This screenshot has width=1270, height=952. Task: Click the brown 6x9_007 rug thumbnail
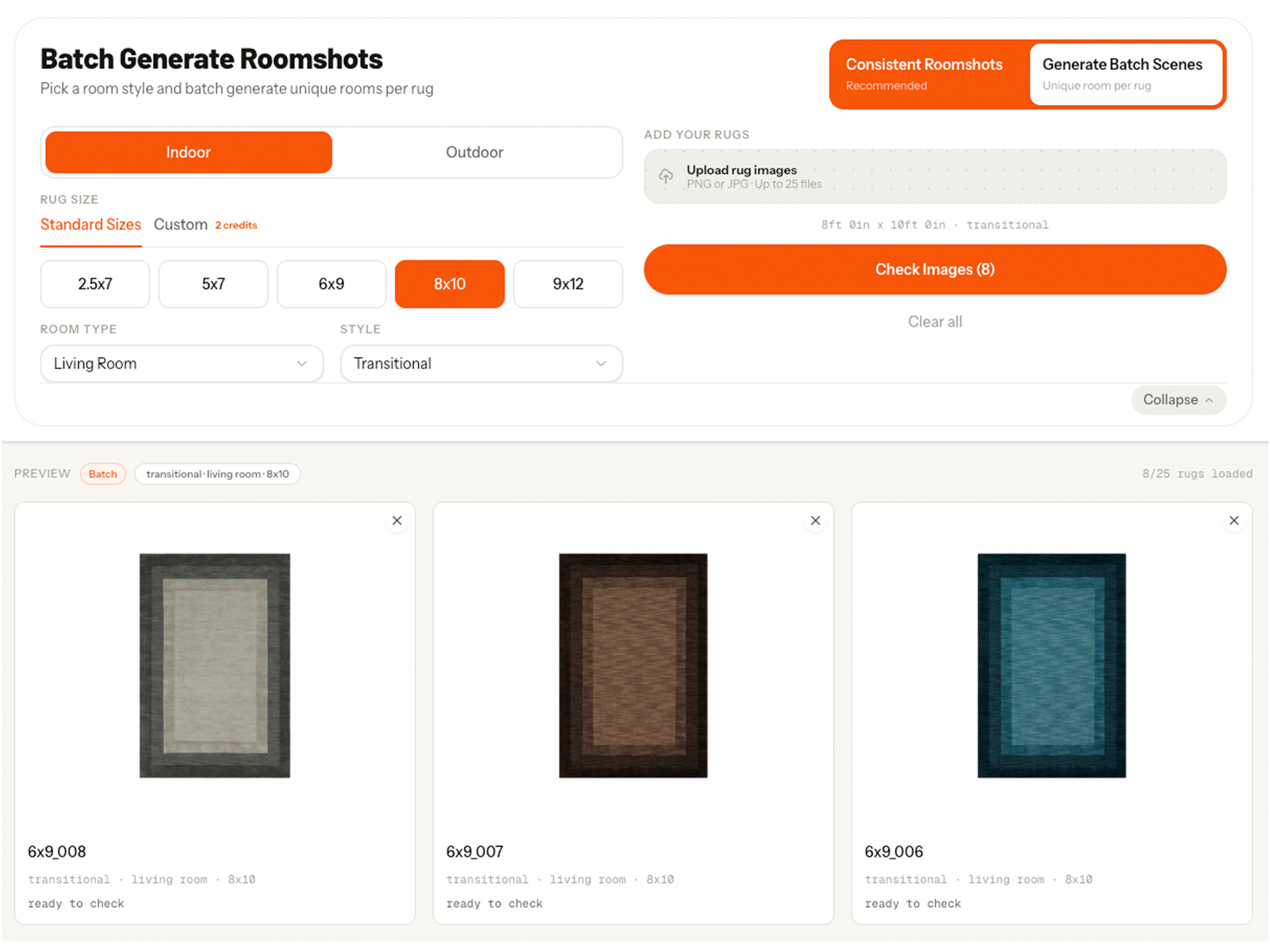(x=632, y=664)
